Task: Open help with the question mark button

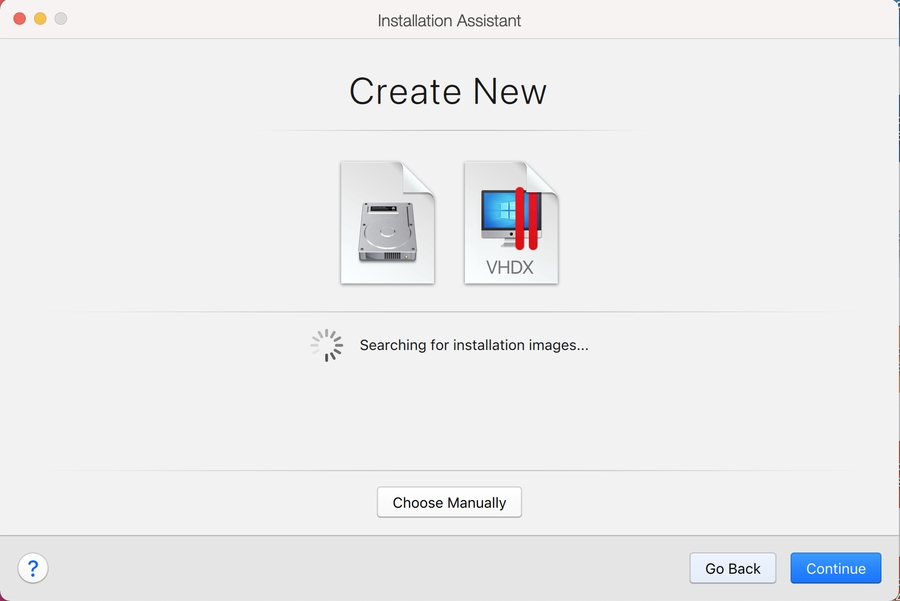Action: [x=33, y=568]
